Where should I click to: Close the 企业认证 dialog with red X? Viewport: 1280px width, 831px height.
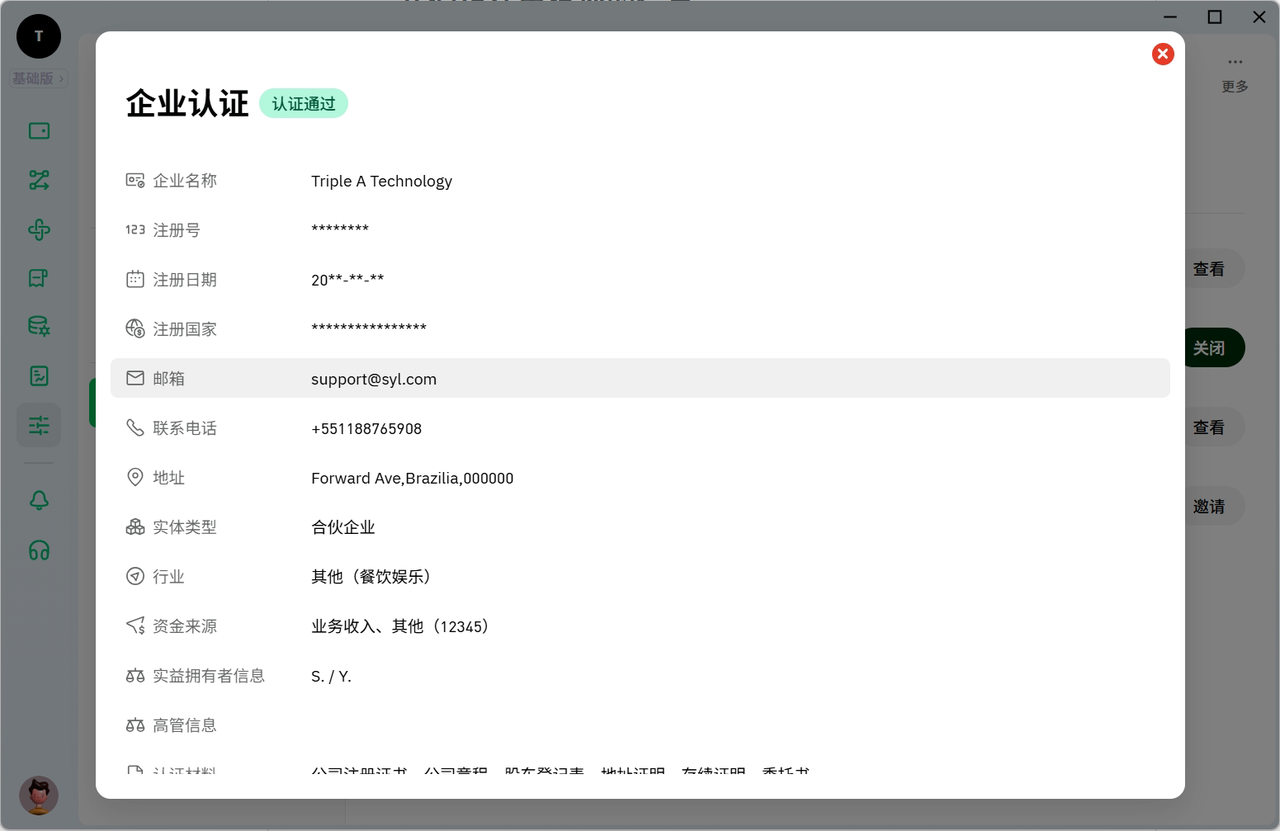(x=1162, y=54)
